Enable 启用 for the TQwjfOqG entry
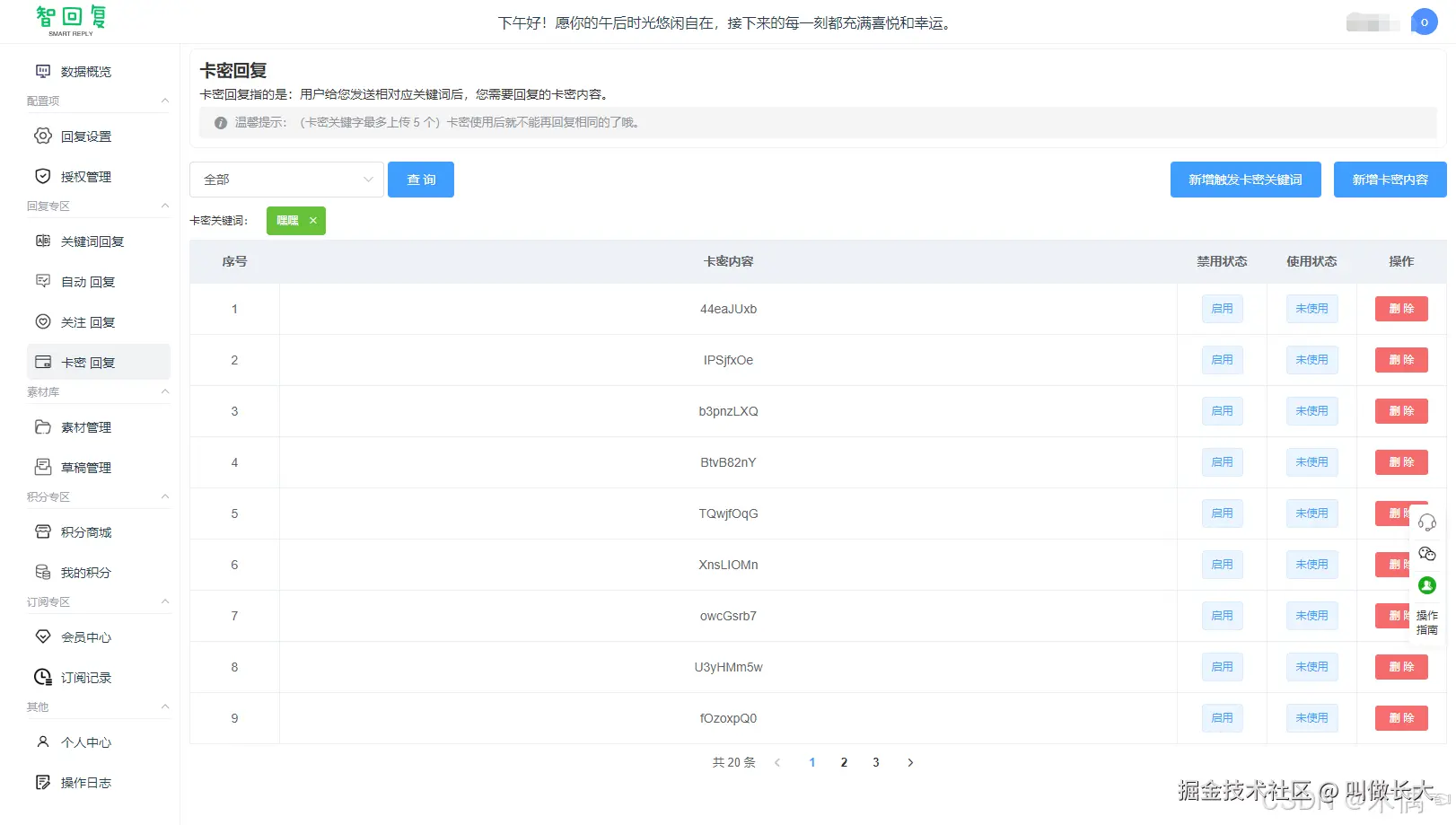 click(1221, 513)
